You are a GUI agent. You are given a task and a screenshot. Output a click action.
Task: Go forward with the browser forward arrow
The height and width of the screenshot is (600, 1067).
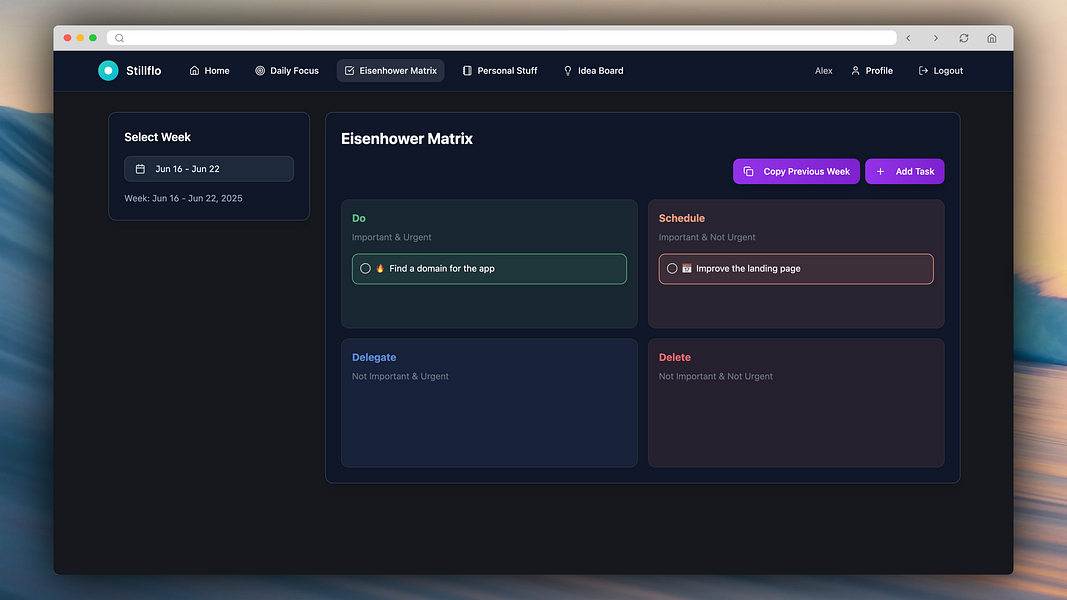coord(936,38)
